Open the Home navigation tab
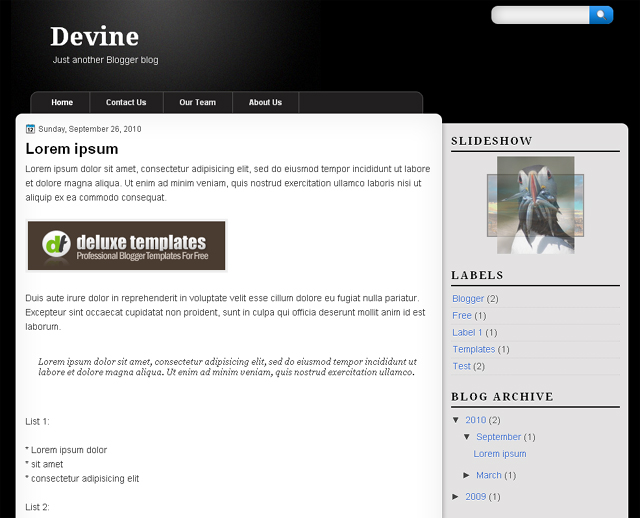The image size is (640, 518). tap(62, 102)
